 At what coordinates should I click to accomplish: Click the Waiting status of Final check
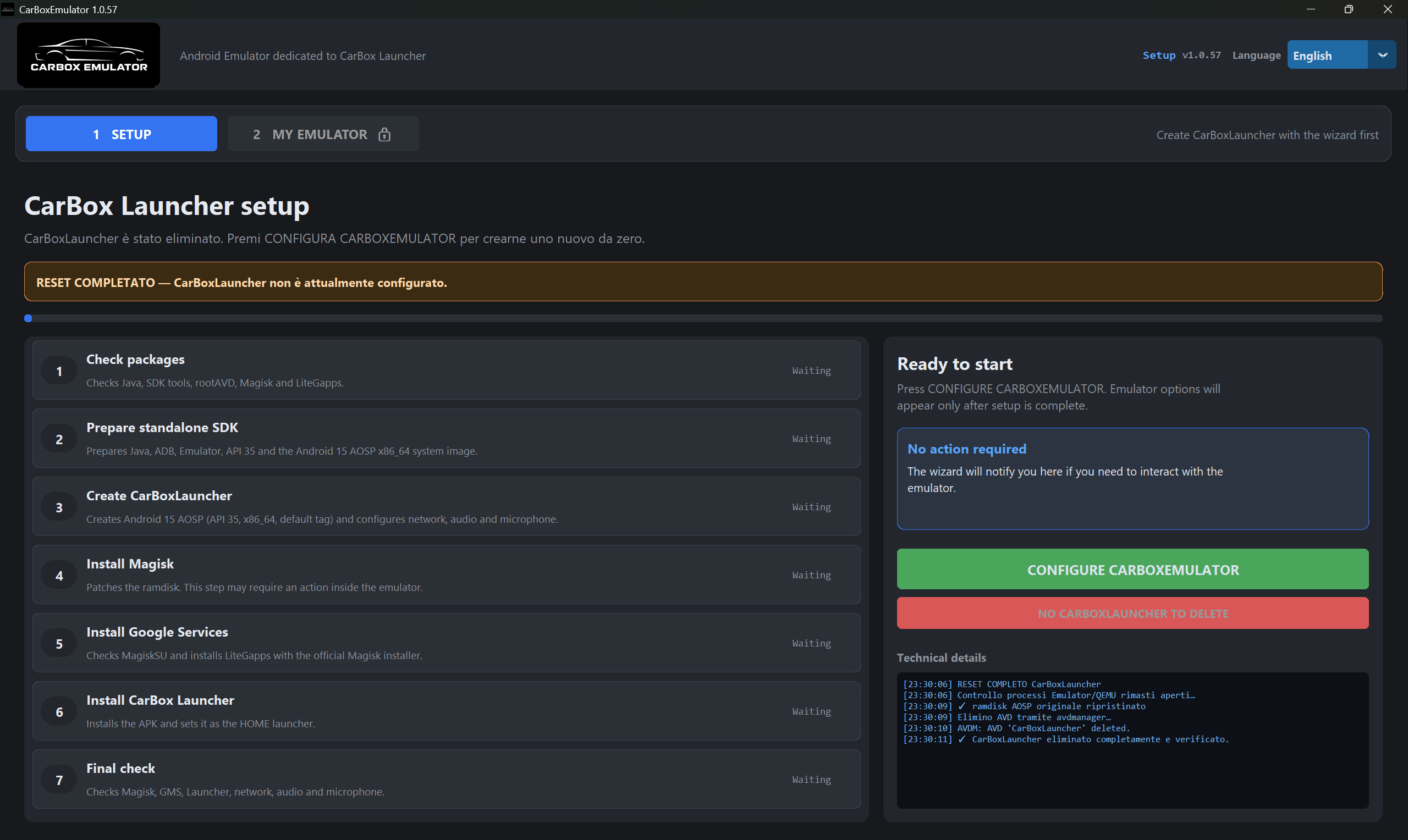(x=811, y=780)
